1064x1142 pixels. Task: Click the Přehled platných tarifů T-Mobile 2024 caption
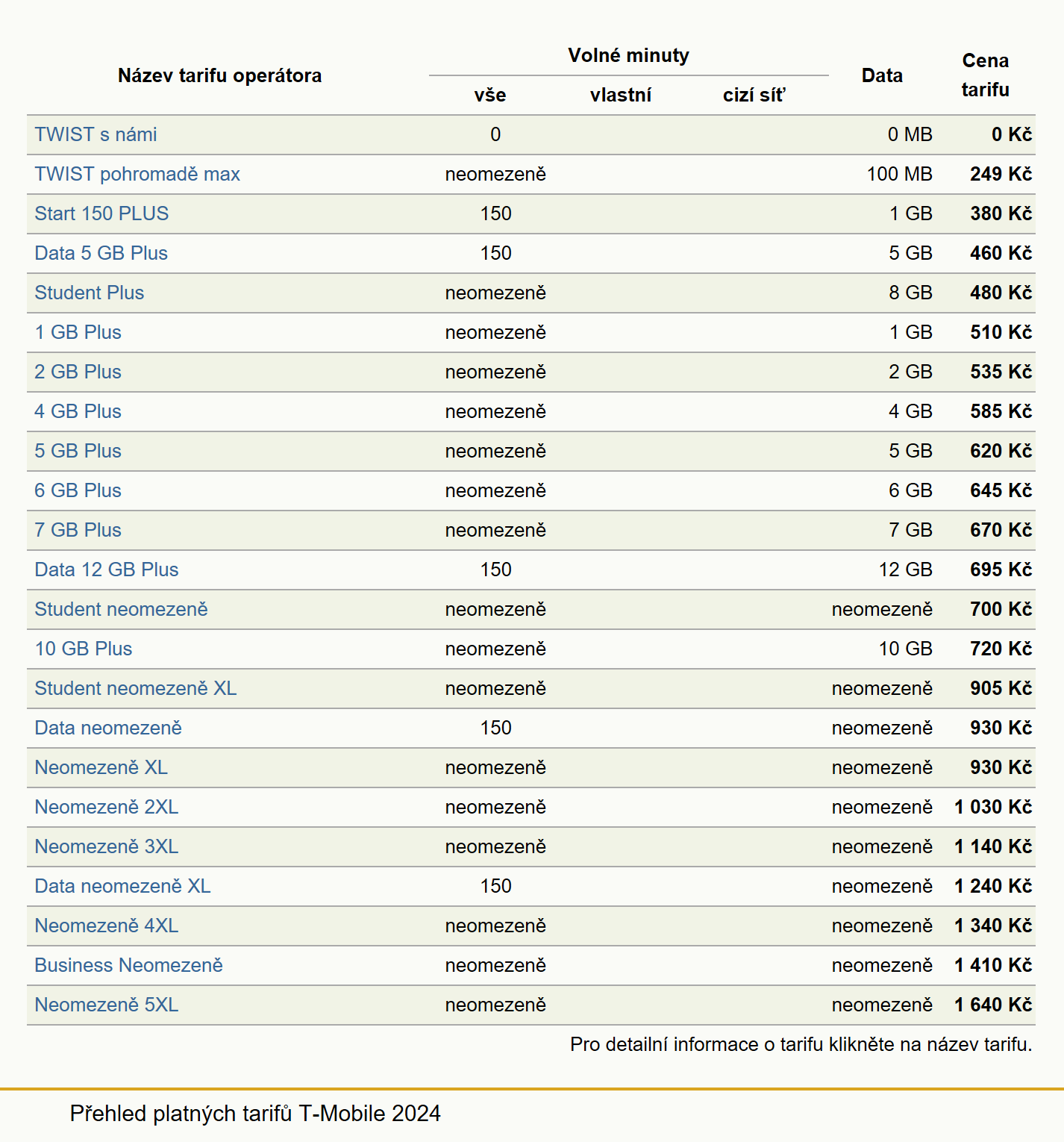click(255, 1114)
